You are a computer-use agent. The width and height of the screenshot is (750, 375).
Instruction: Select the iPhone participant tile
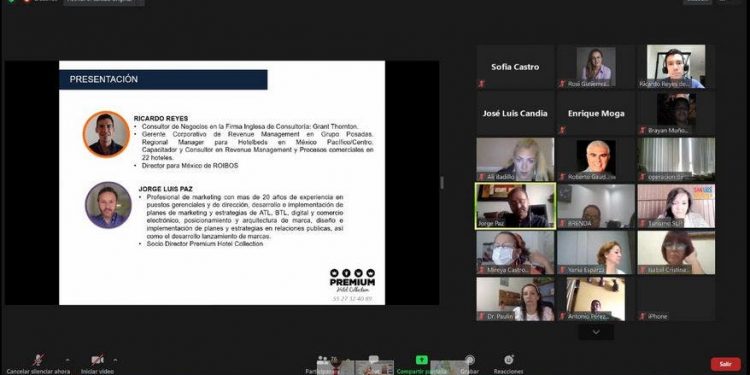pos(676,299)
